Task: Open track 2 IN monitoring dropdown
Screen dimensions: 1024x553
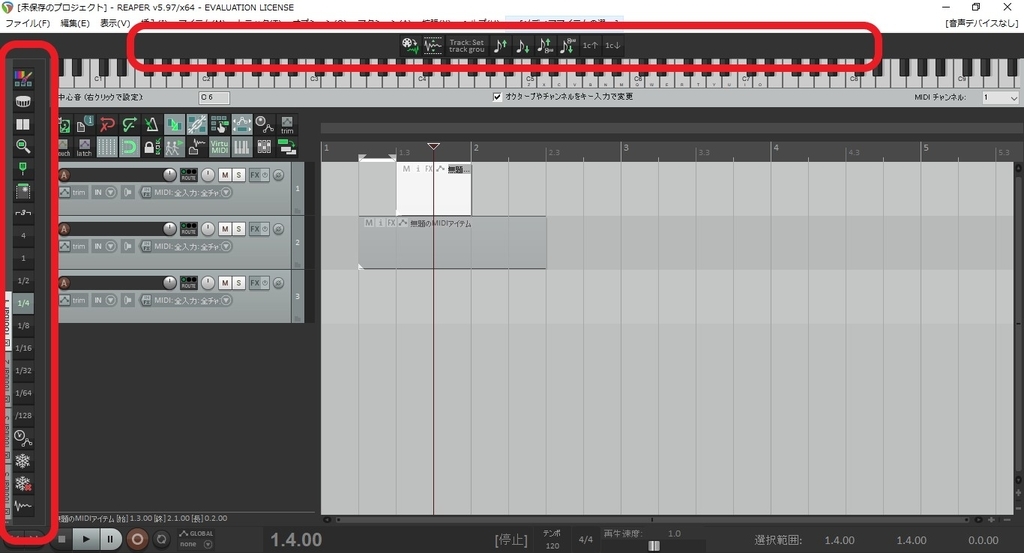Action: (x=110, y=246)
